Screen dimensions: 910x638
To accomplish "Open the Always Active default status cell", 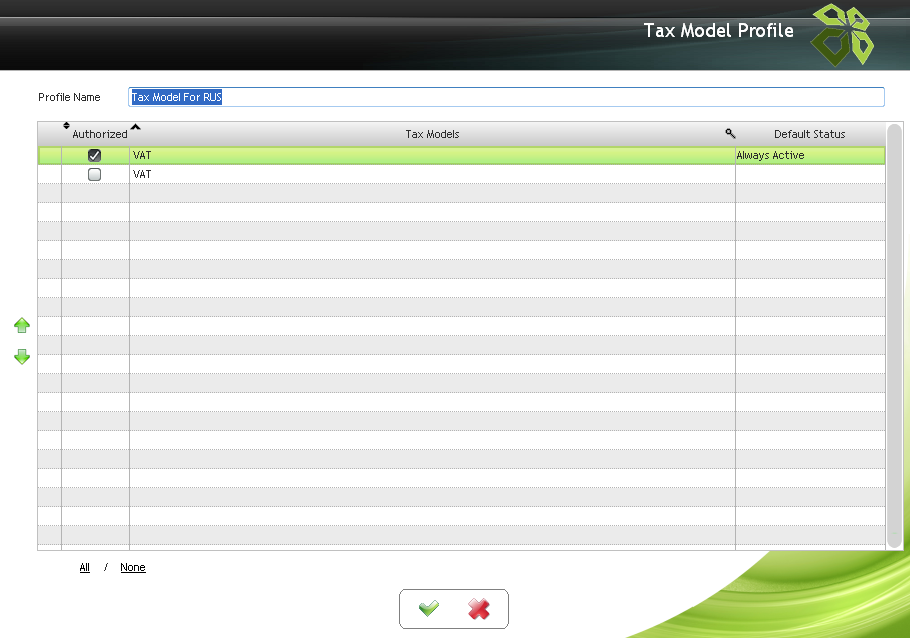I will coord(810,156).
